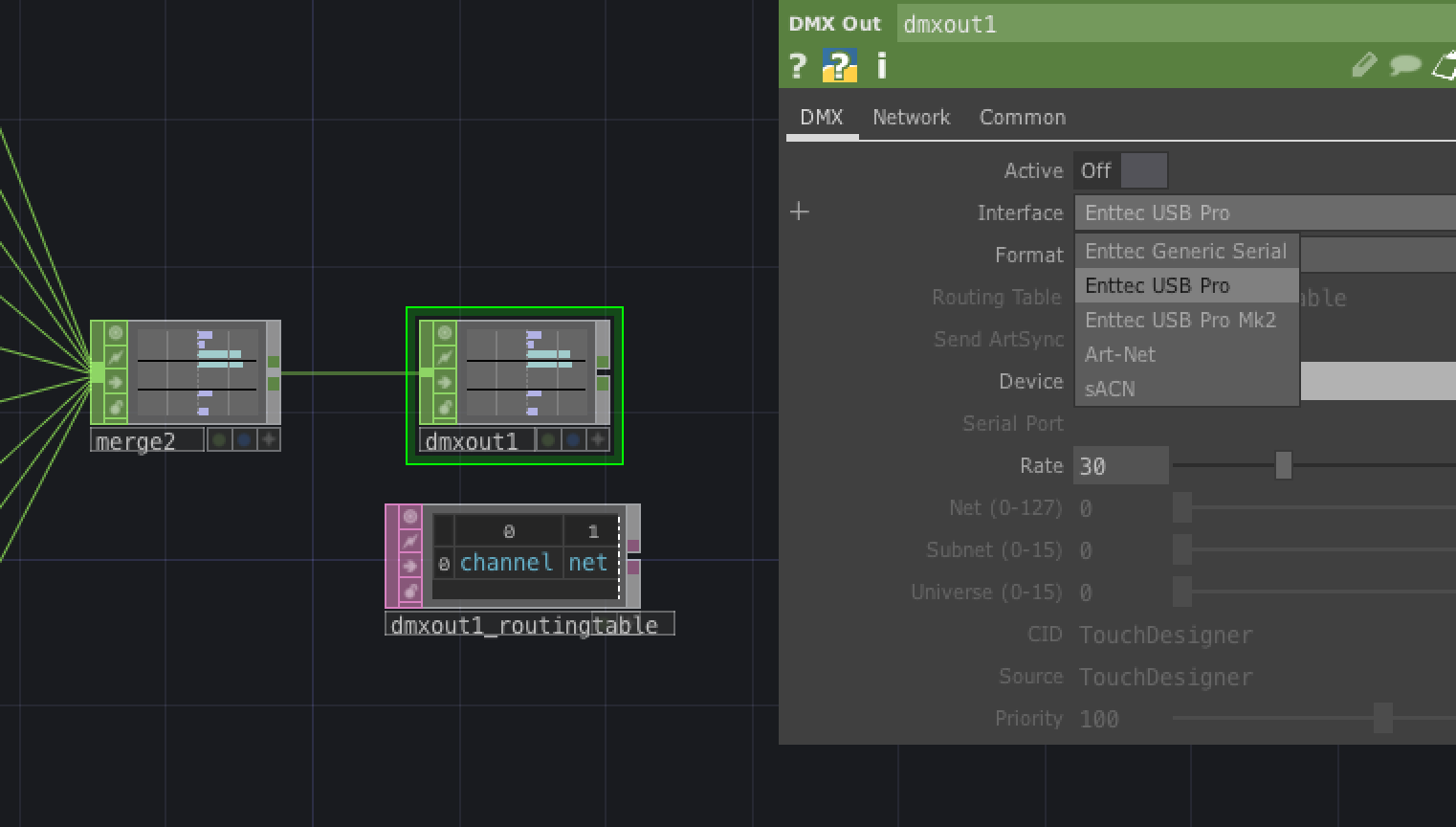Select sACN from the interface list
The image size is (1456, 827).
[1111, 389]
